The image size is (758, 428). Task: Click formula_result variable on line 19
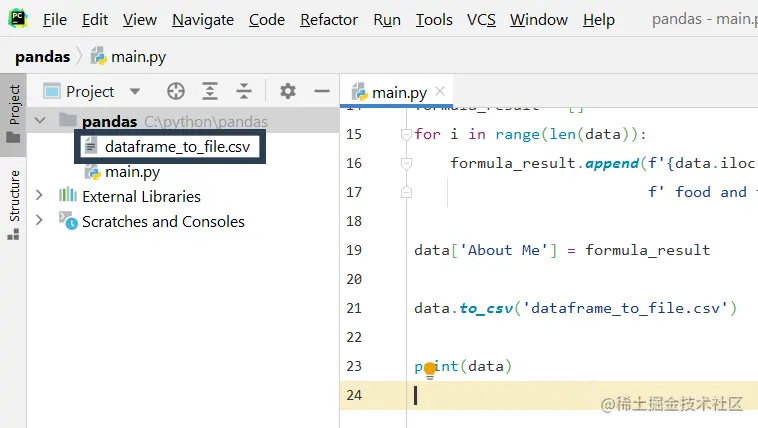click(647, 250)
